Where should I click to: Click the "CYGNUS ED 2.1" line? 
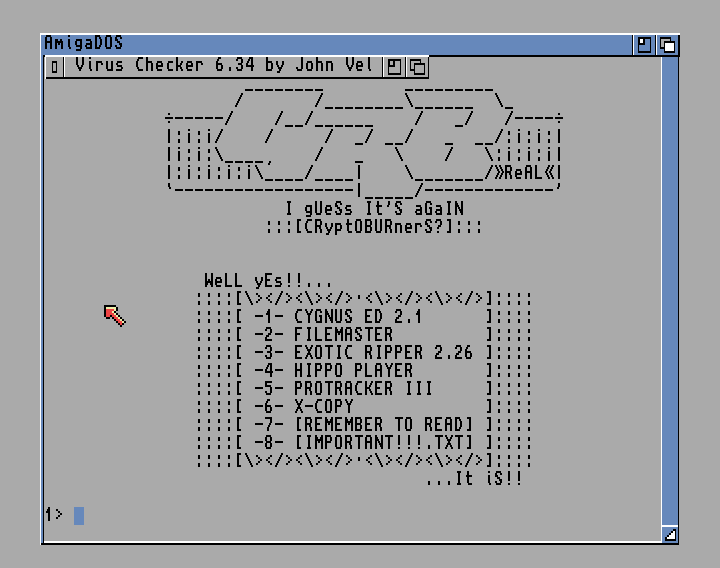(358, 316)
